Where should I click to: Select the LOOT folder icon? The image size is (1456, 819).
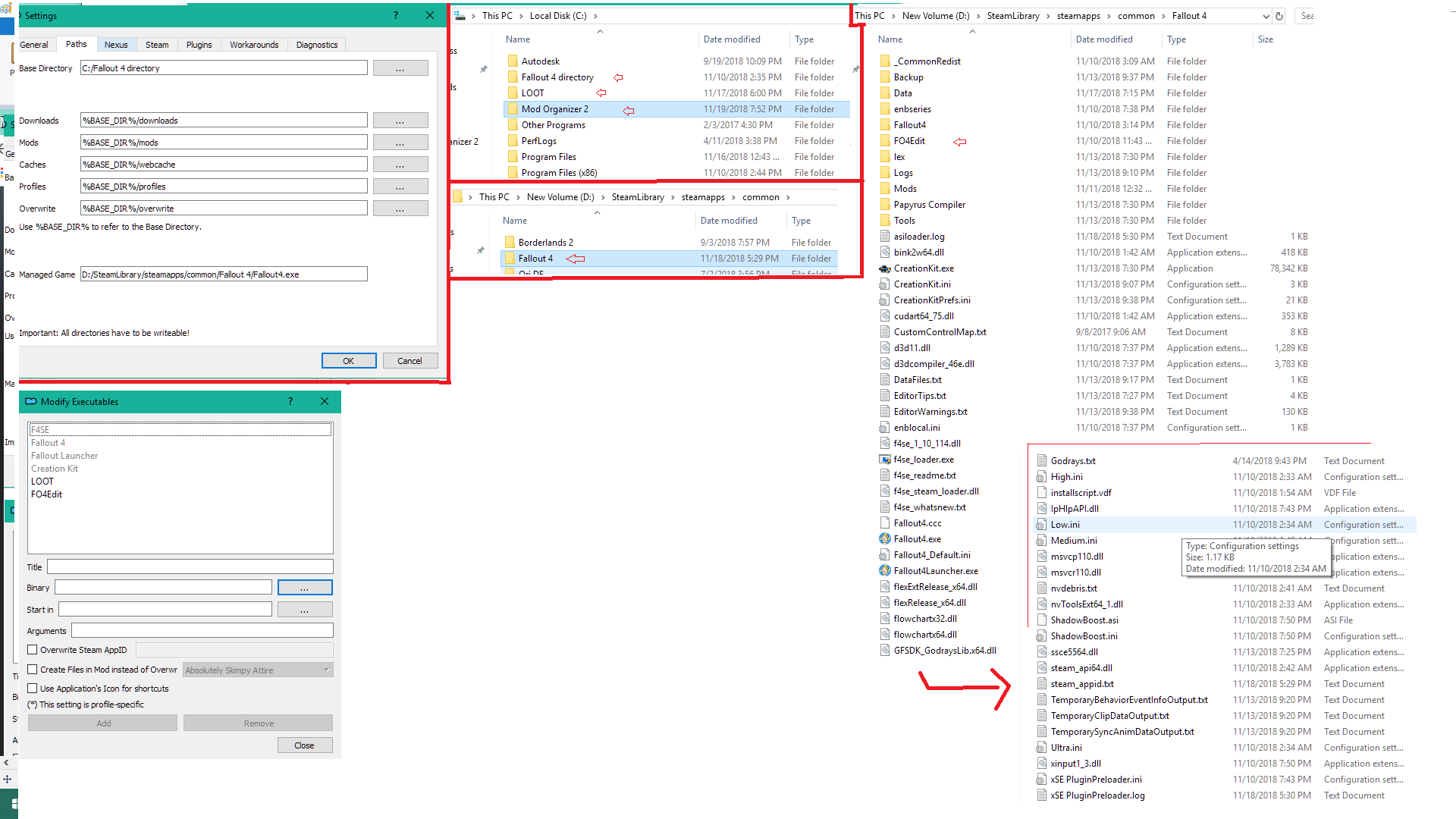513,93
